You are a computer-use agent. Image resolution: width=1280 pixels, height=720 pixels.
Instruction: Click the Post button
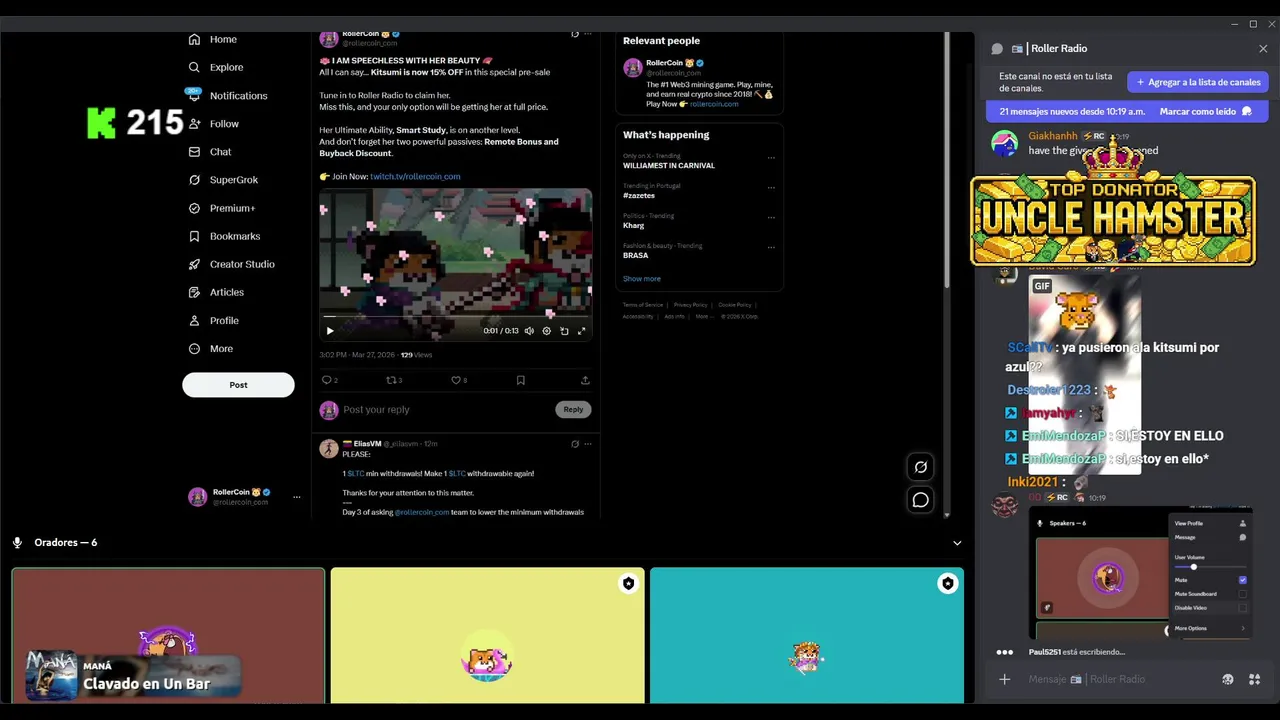(238, 385)
